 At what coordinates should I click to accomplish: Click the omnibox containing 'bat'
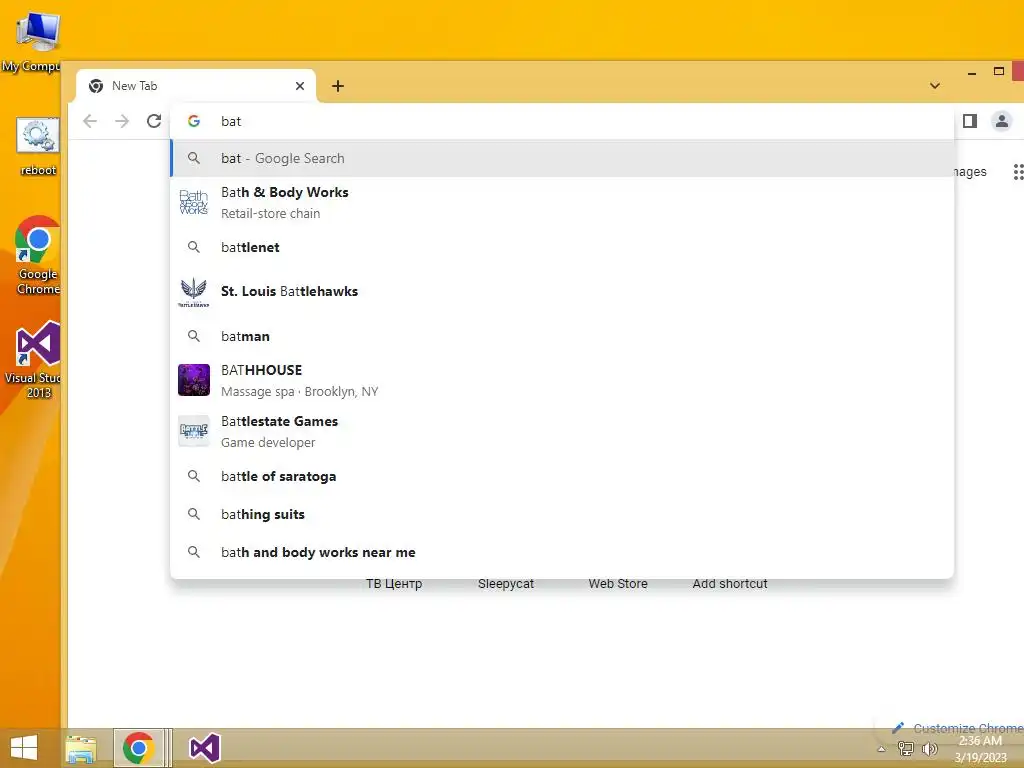tap(562, 121)
